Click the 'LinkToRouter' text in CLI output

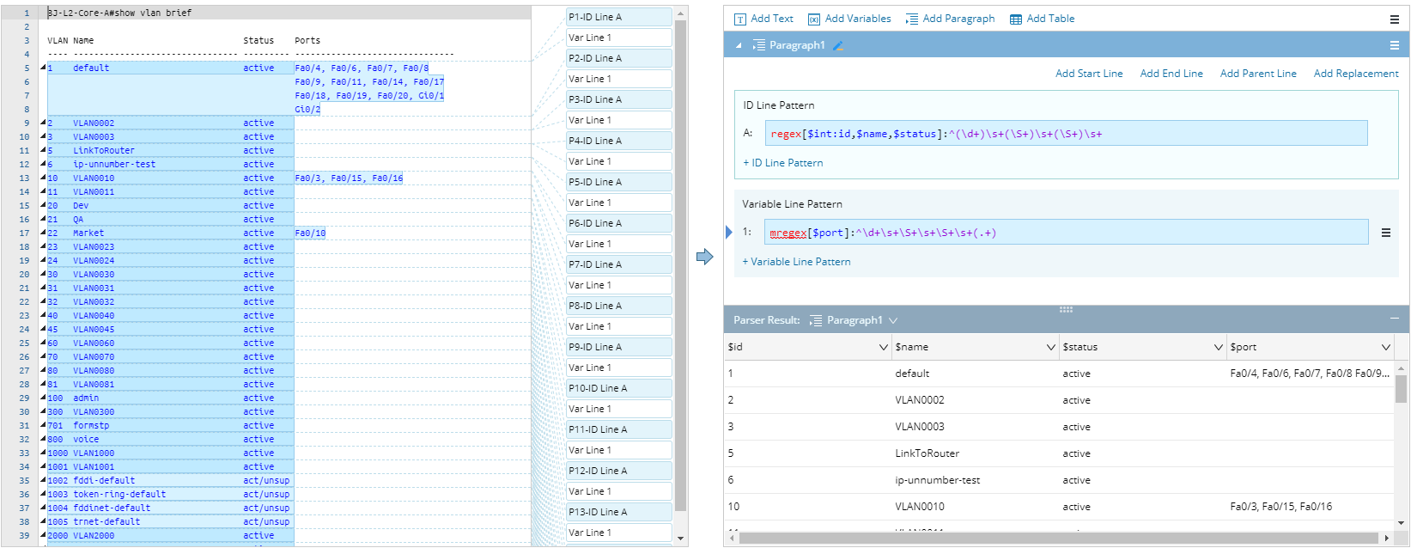(103, 151)
